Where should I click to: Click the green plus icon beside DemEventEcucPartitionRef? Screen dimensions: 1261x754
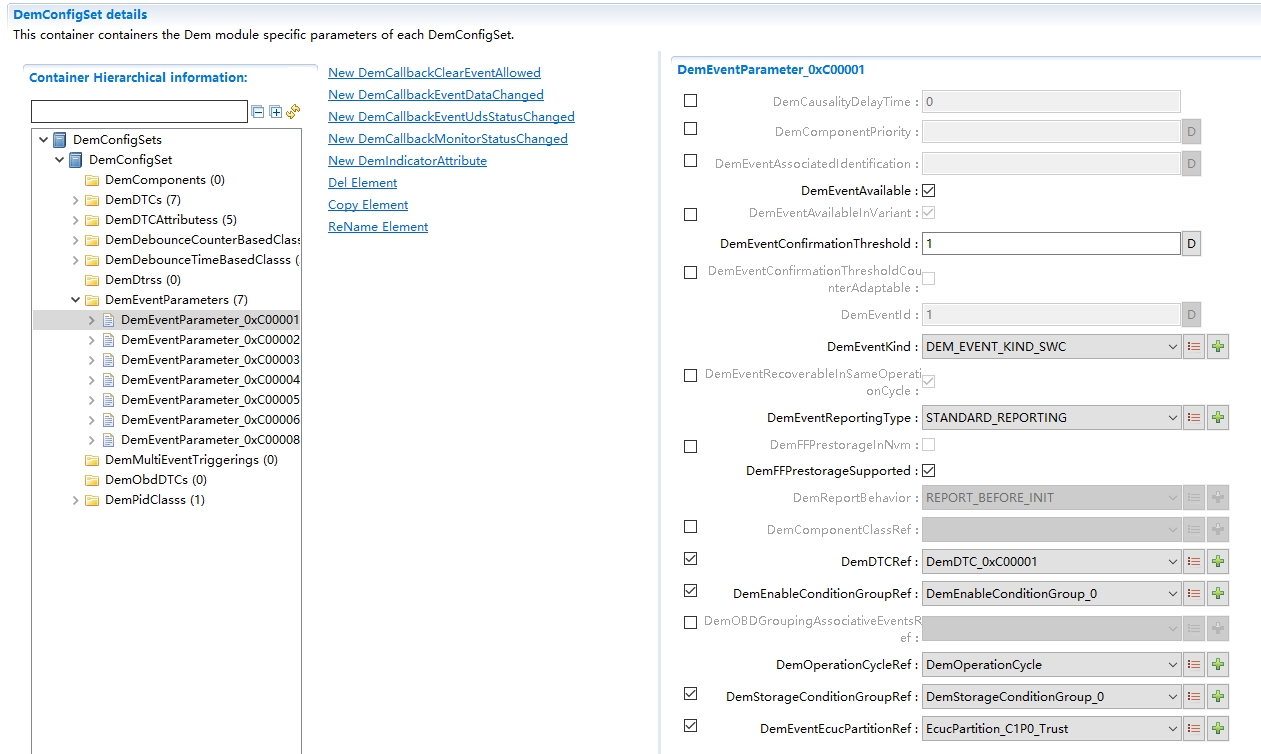pos(1217,728)
